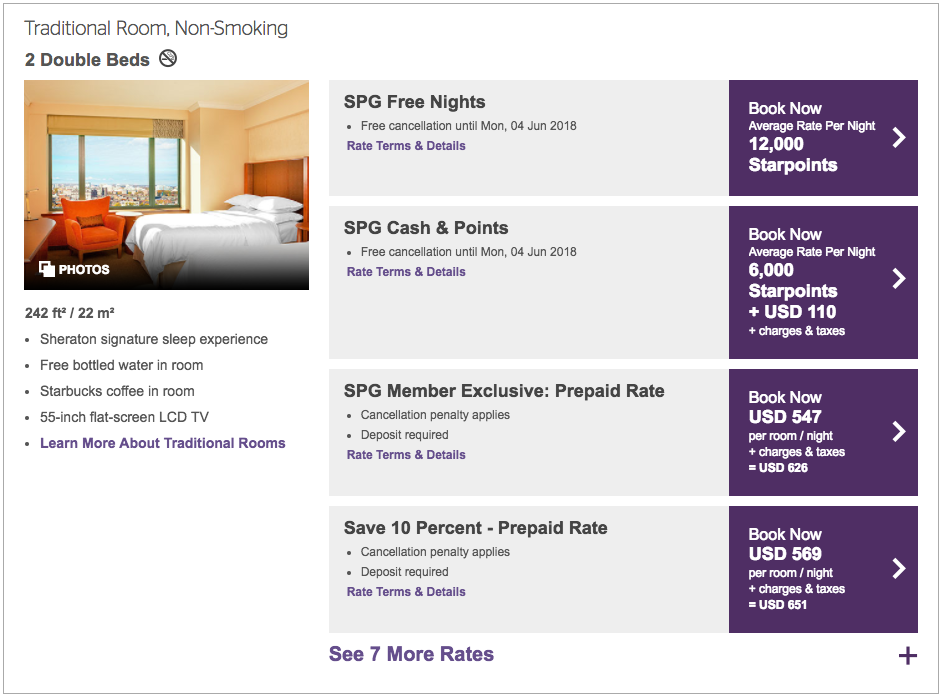Open Rate Terms & Details for Cash & Points
The width and height of the screenshot is (943, 697).
pyautogui.click(x=406, y=272)
